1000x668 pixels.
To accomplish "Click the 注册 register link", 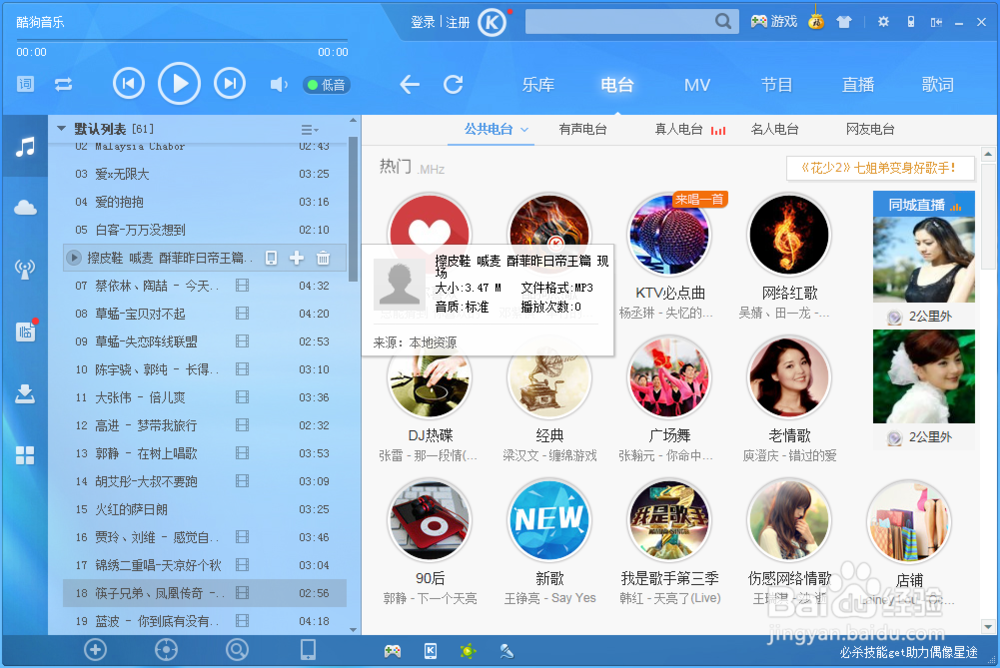I will click(x=458, y=22).
